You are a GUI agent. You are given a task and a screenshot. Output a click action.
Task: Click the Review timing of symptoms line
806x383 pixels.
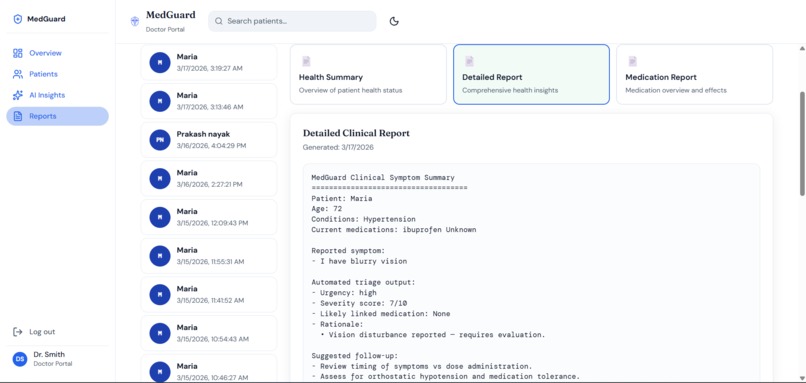(422, 366)
